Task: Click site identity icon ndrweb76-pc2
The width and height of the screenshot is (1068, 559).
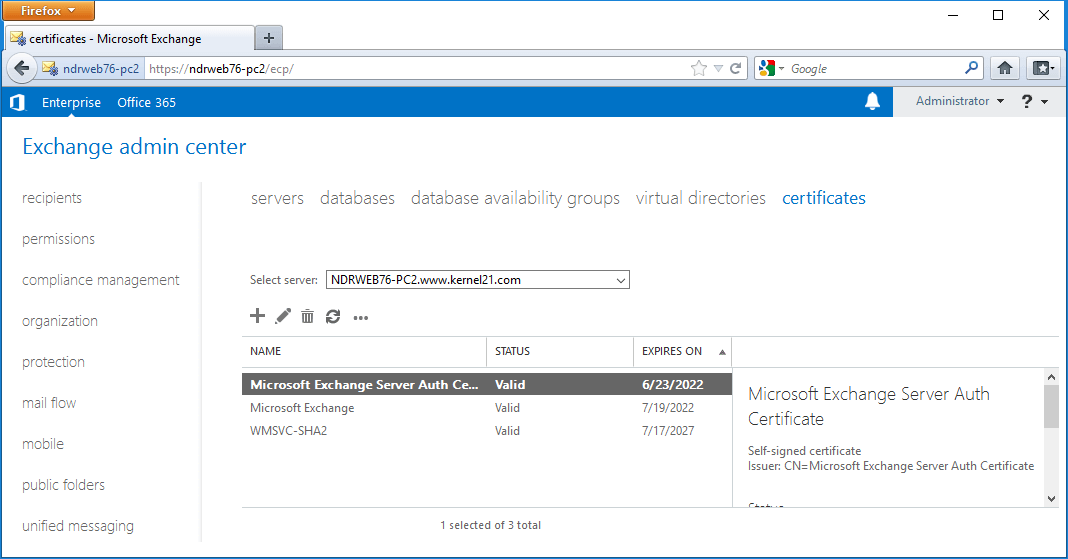Action: click(x=91, y=69)
